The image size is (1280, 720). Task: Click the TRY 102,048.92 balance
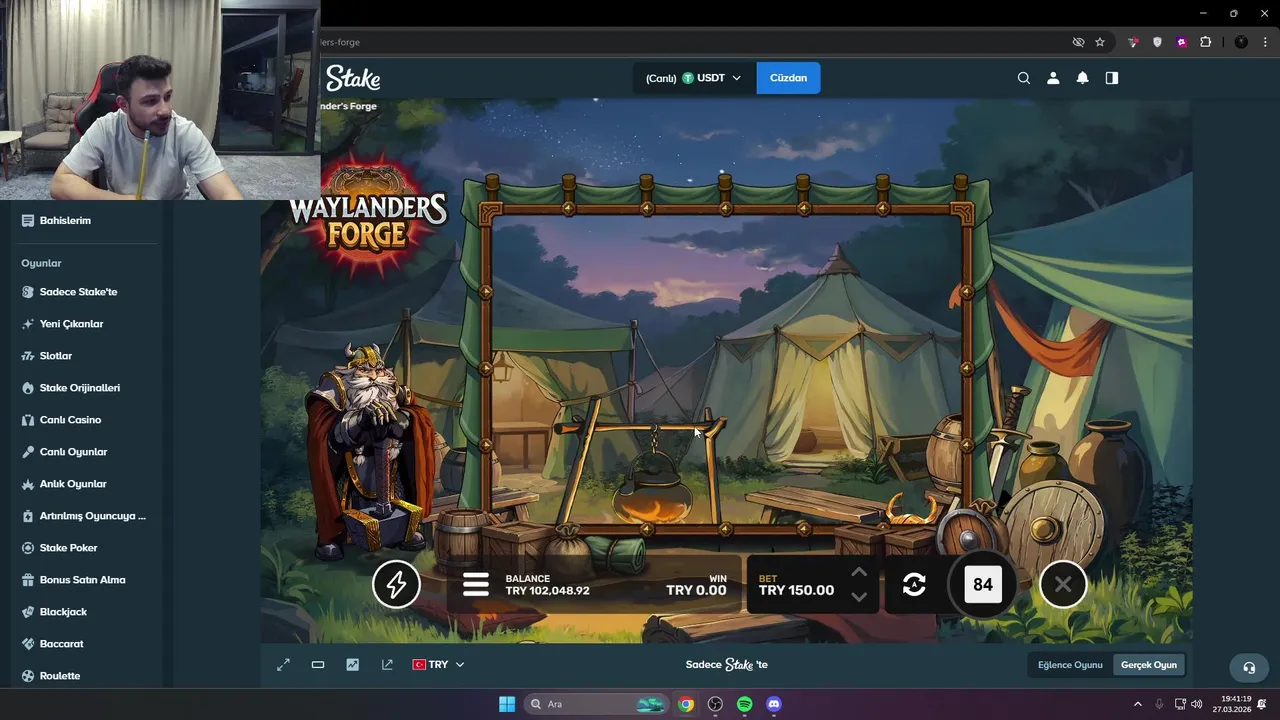[547, 591]
